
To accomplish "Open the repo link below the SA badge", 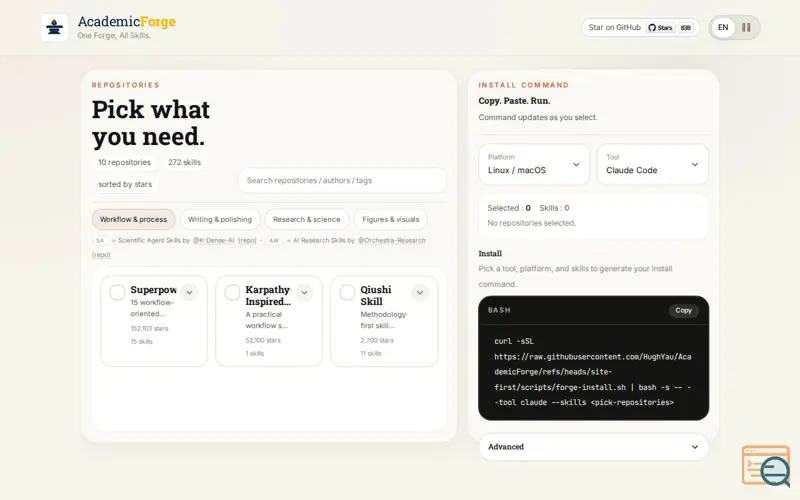I will coord(101,255).
